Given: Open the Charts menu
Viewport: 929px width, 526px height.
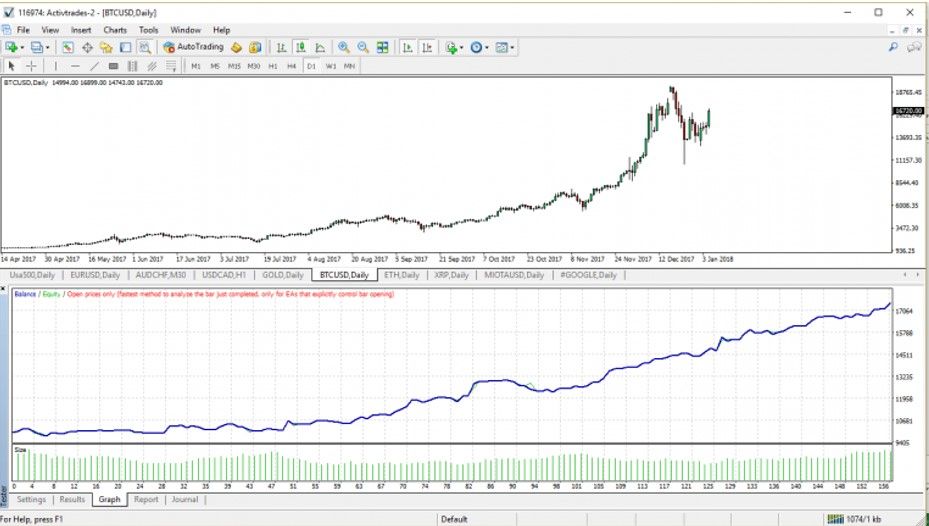Looking at the screenshot, I should [x=115, y=30].
